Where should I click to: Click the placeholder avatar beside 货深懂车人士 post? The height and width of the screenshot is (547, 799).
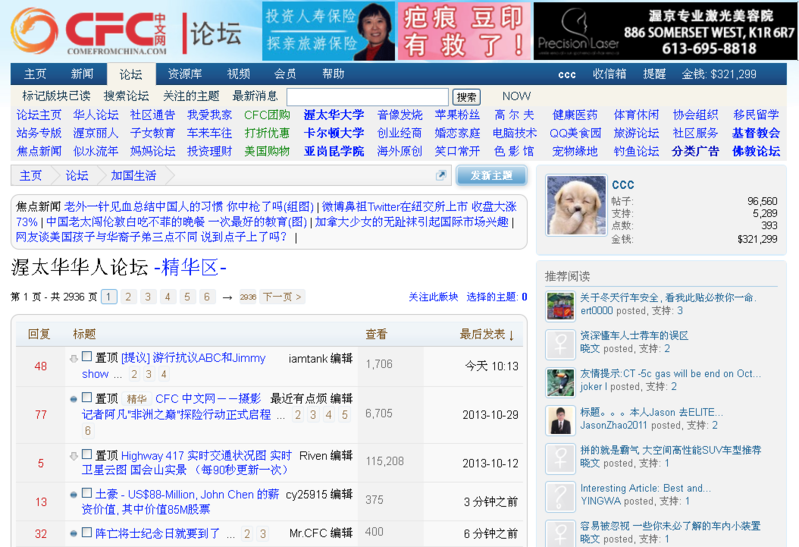click(560, 343)
